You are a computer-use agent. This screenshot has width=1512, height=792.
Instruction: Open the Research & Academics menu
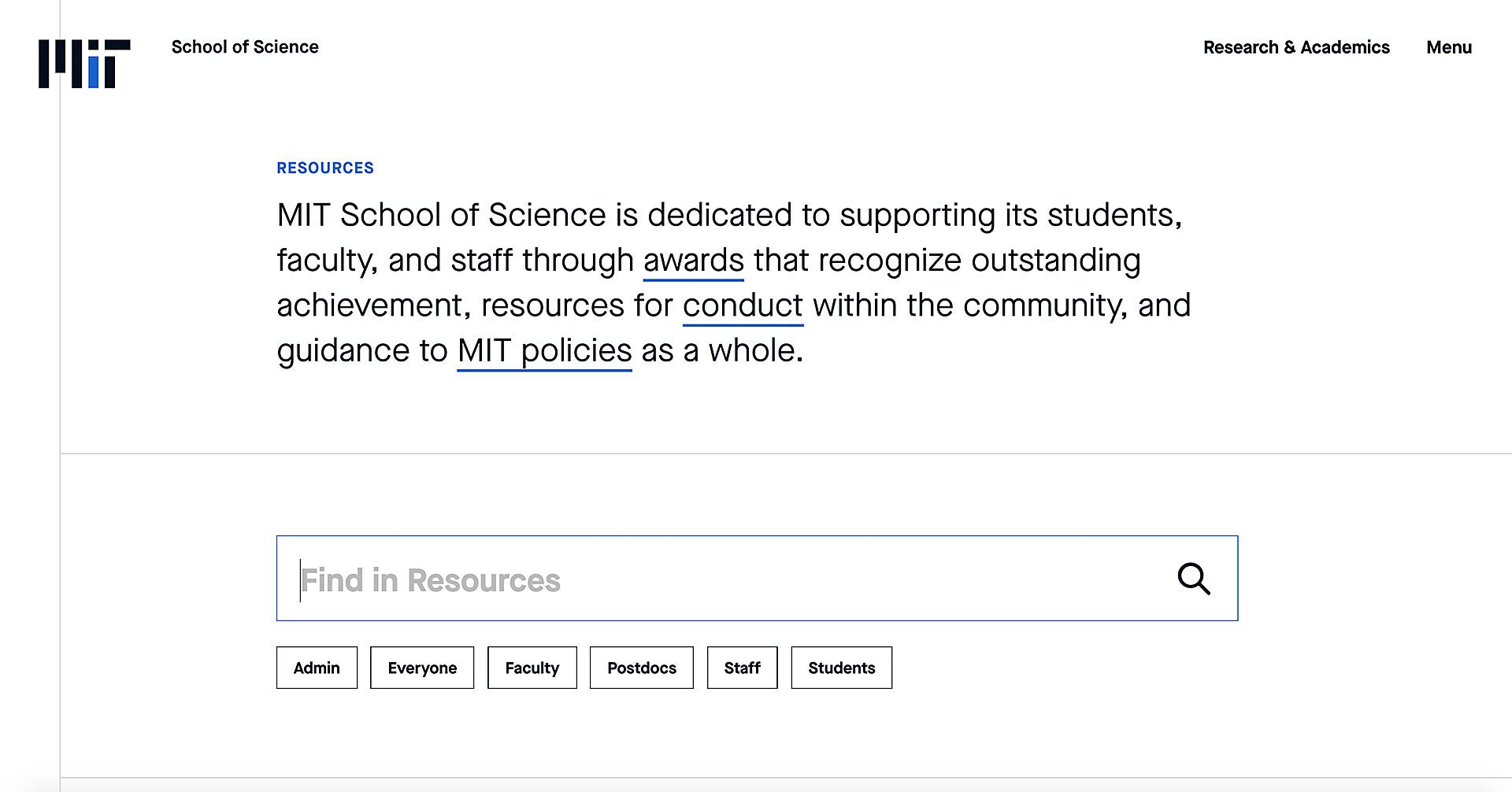pyautogui.click(x=1296, y=47)
